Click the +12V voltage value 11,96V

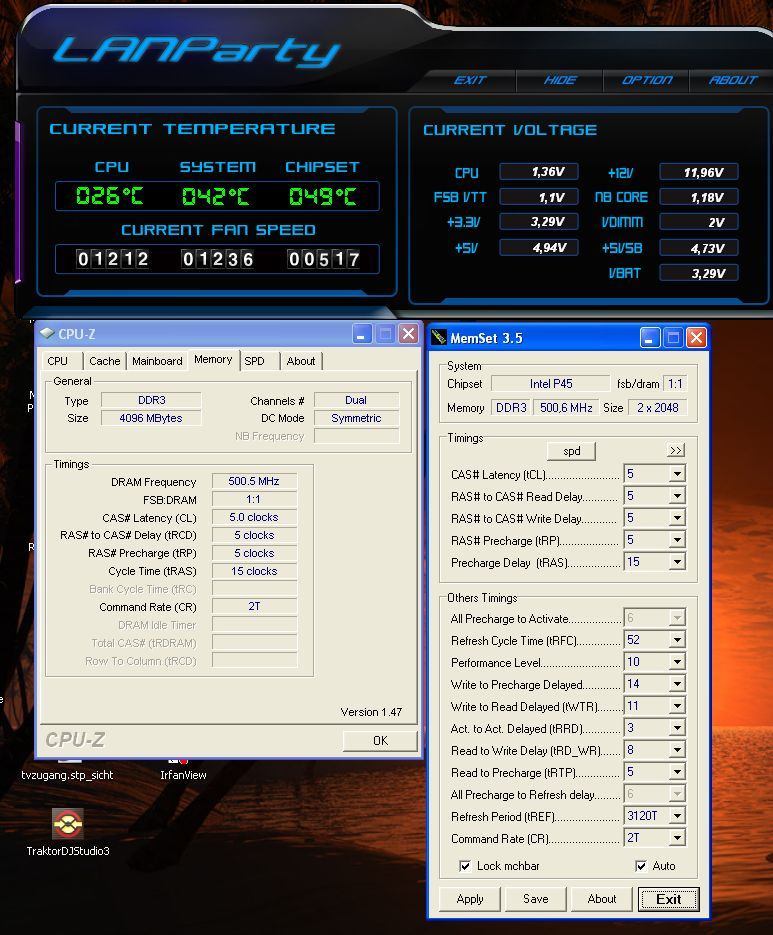(699, 172)
